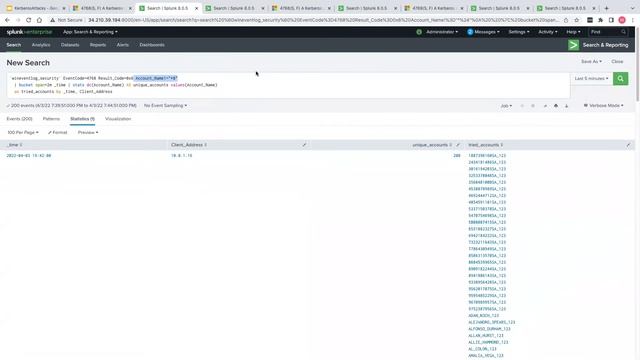Screen dimensions: 640x360
Task: Switch to the Events (200) tab
Action: 19,119
